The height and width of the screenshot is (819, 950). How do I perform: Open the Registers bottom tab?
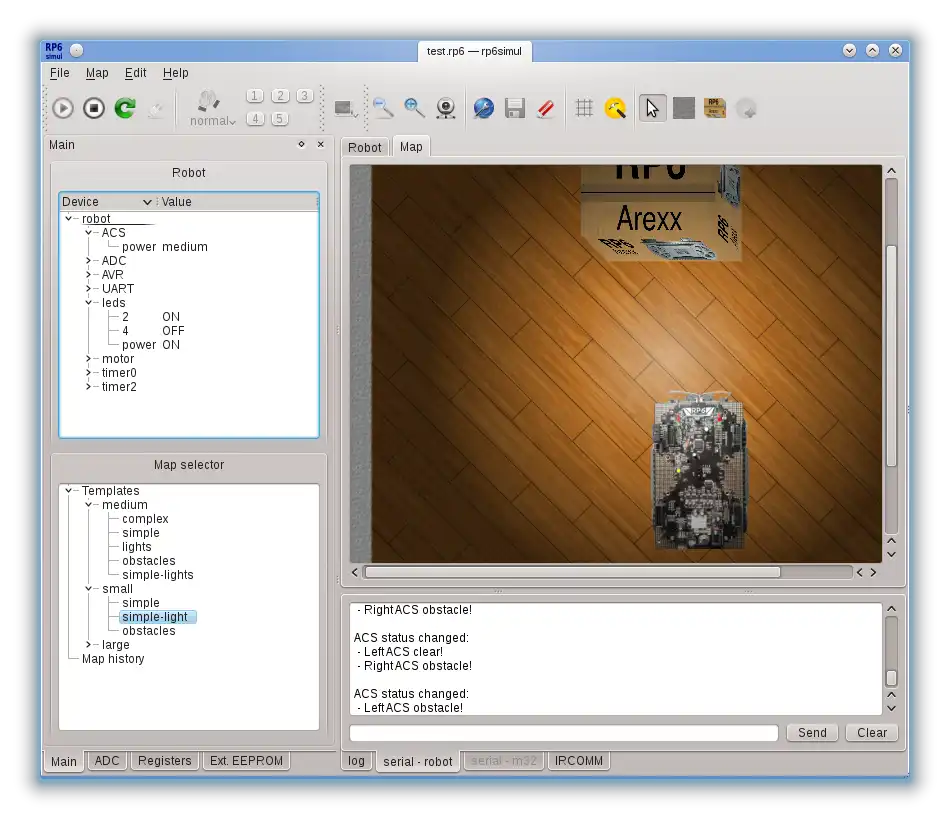165,761
